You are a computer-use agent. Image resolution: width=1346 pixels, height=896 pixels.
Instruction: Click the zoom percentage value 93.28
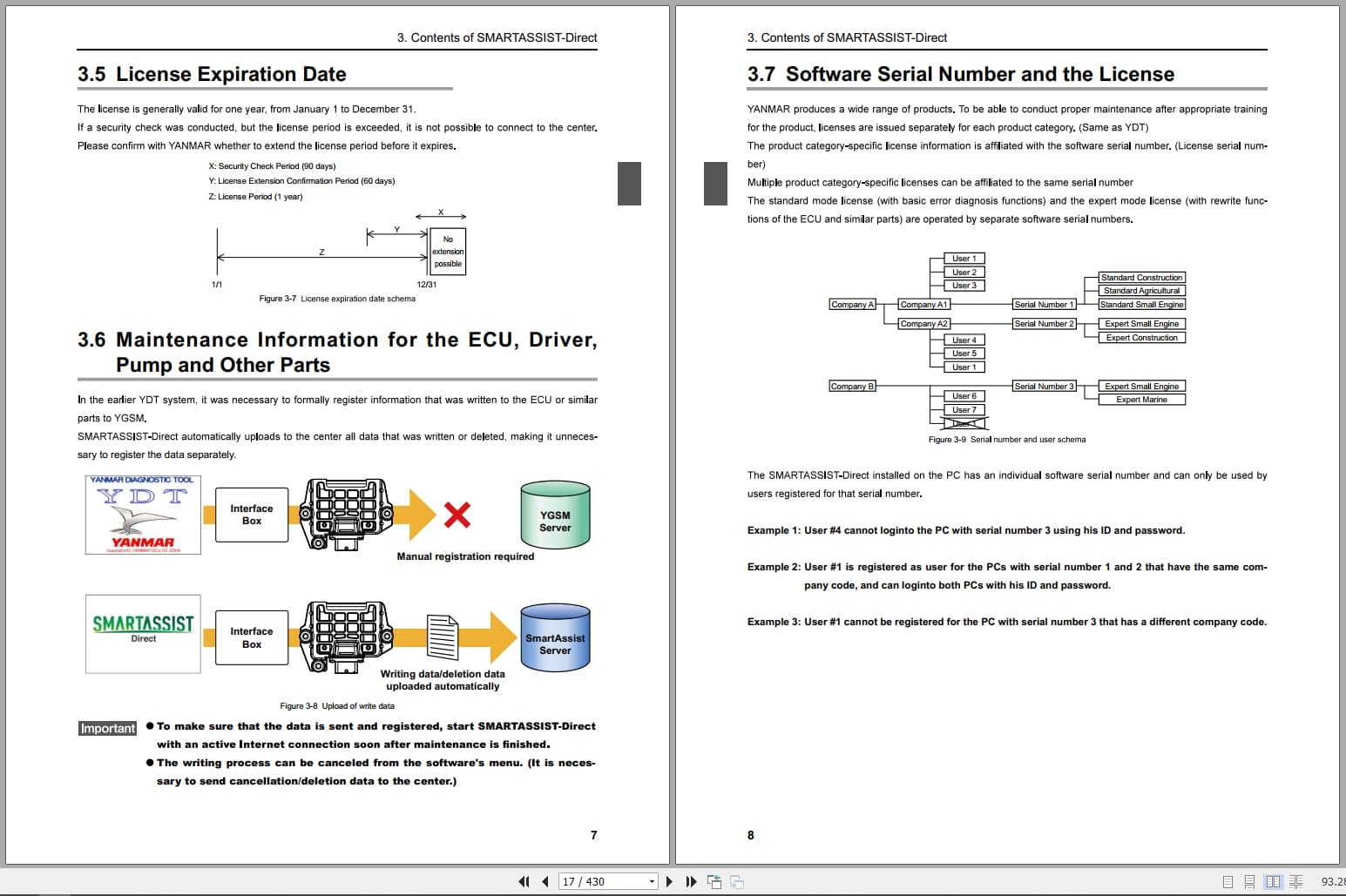tap(1333, 881)
